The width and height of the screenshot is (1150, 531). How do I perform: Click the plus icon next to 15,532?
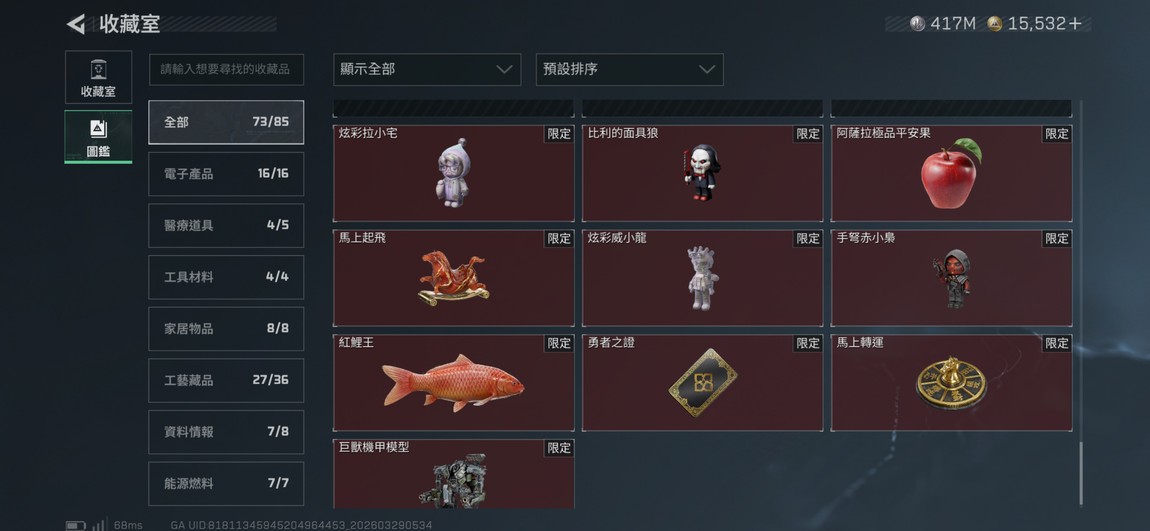point(1076,24)
